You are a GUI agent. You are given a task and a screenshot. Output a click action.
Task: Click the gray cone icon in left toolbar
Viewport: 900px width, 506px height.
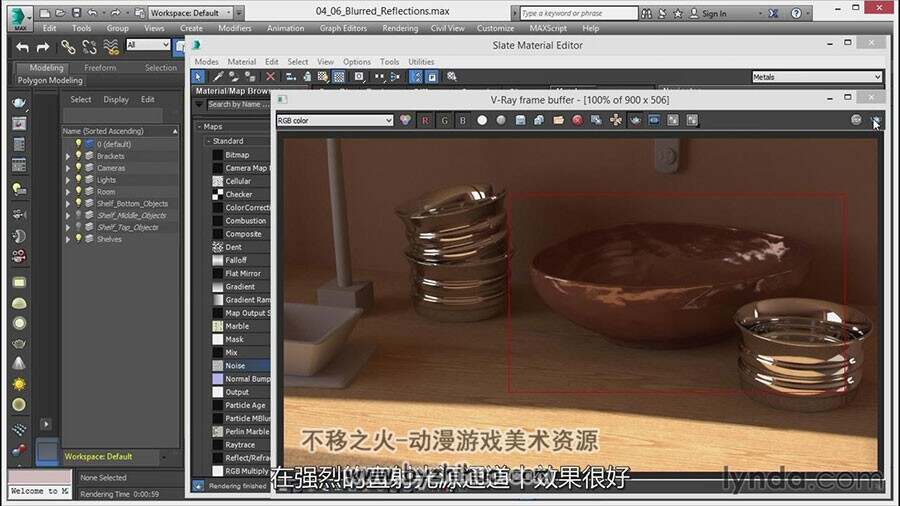(19, 363)
